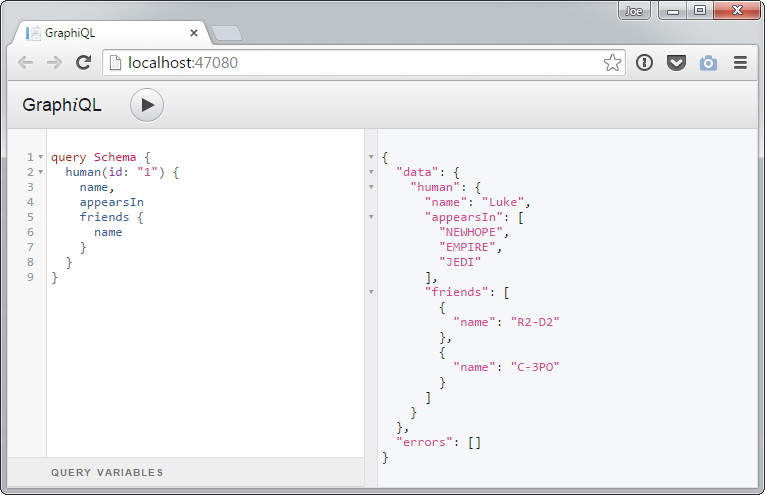
Task: Click the appearsIn field in the query editor
Action: tap(112, 202)
